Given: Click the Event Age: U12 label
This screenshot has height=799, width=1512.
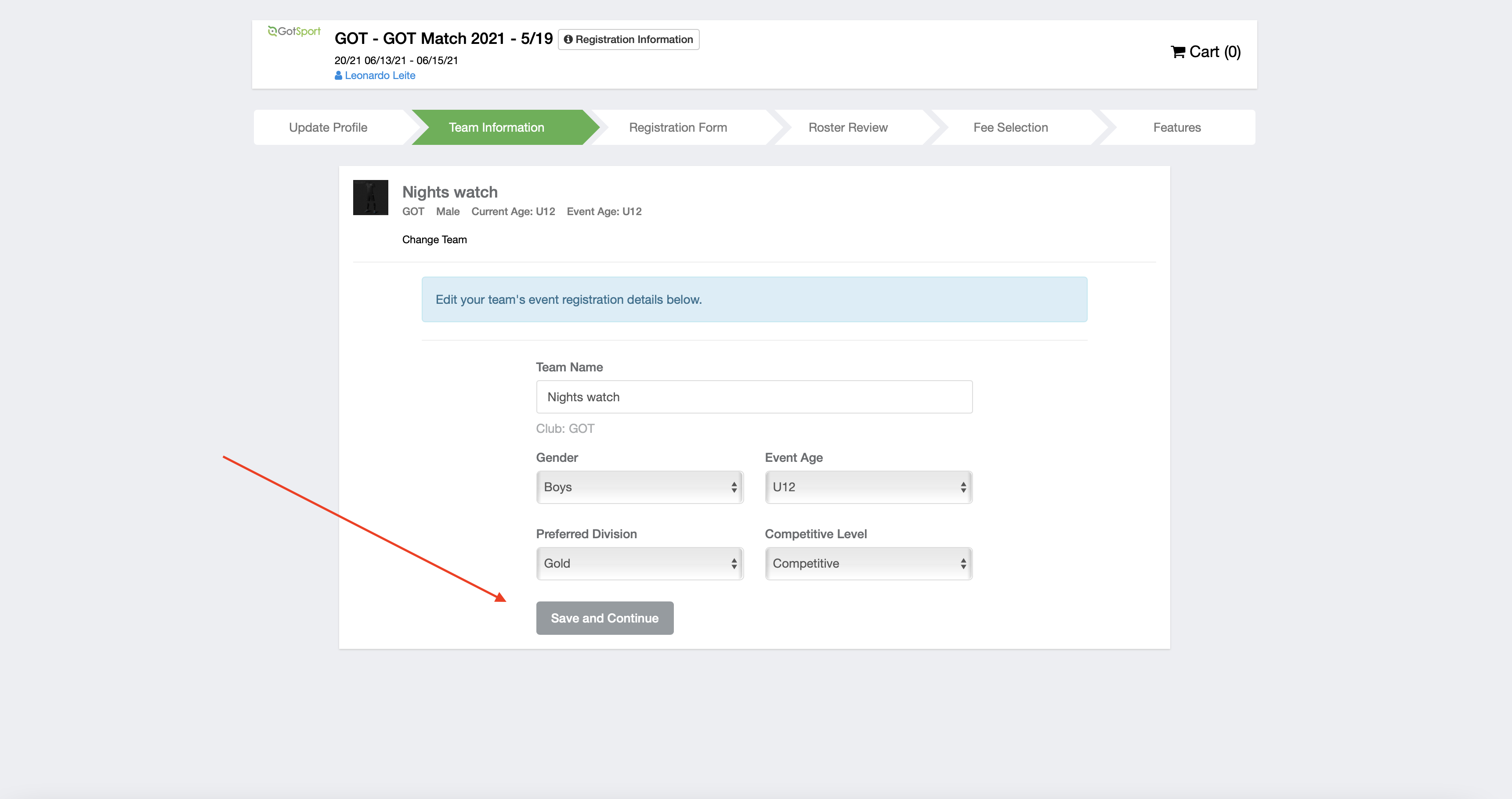Looking at the screenshot, I should pos(604,211).
